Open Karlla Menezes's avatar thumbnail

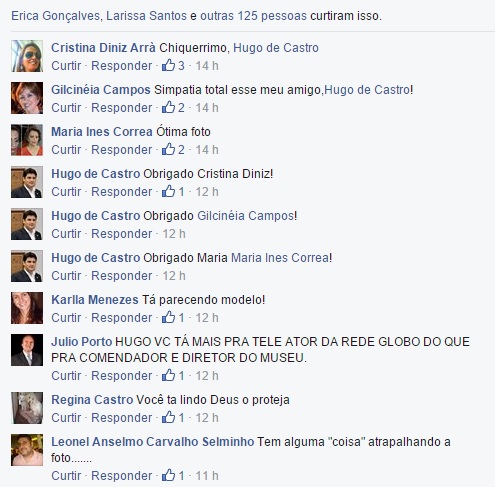click(27, 308)
